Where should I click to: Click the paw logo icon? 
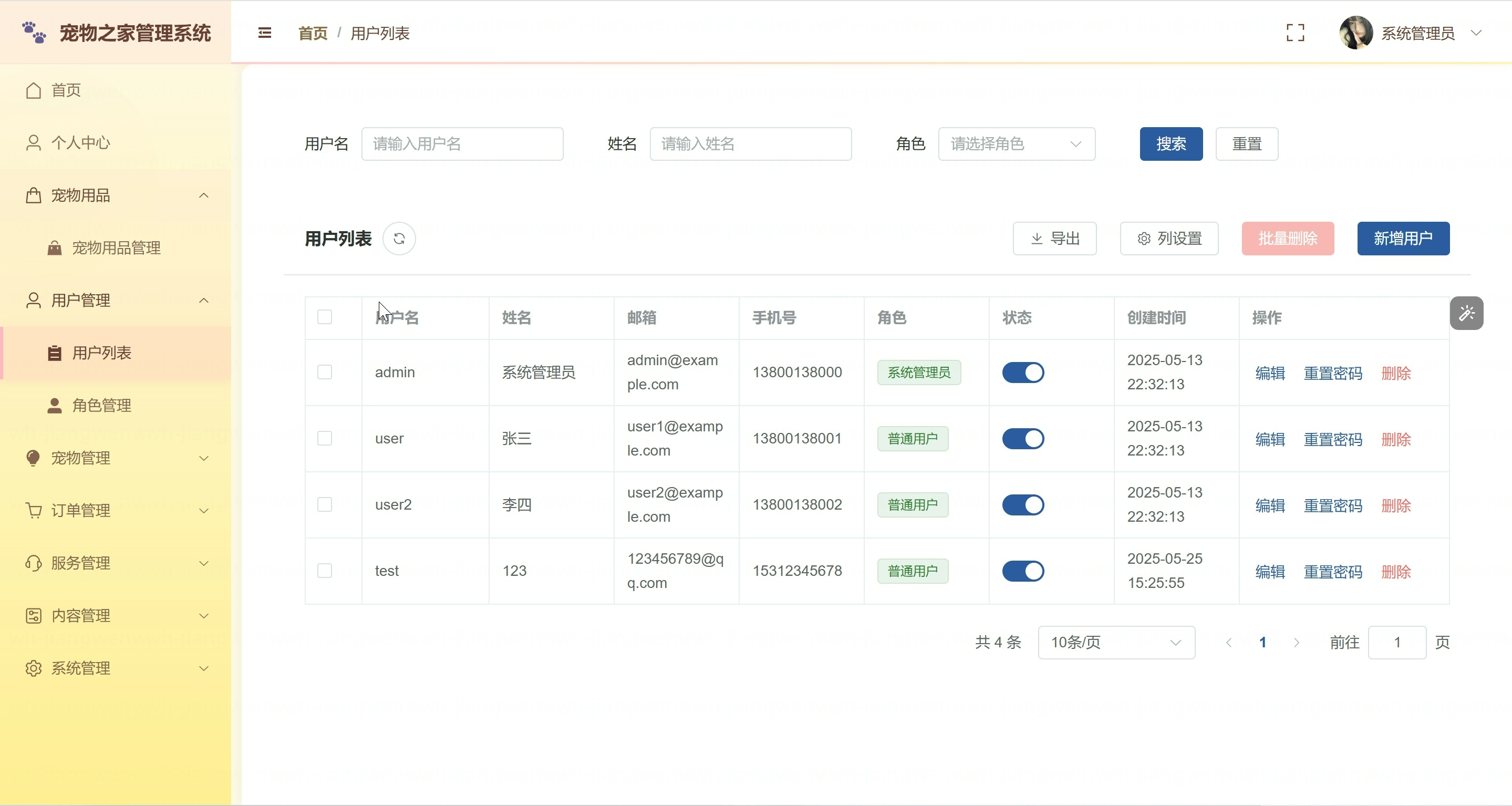tap(34, 33)
